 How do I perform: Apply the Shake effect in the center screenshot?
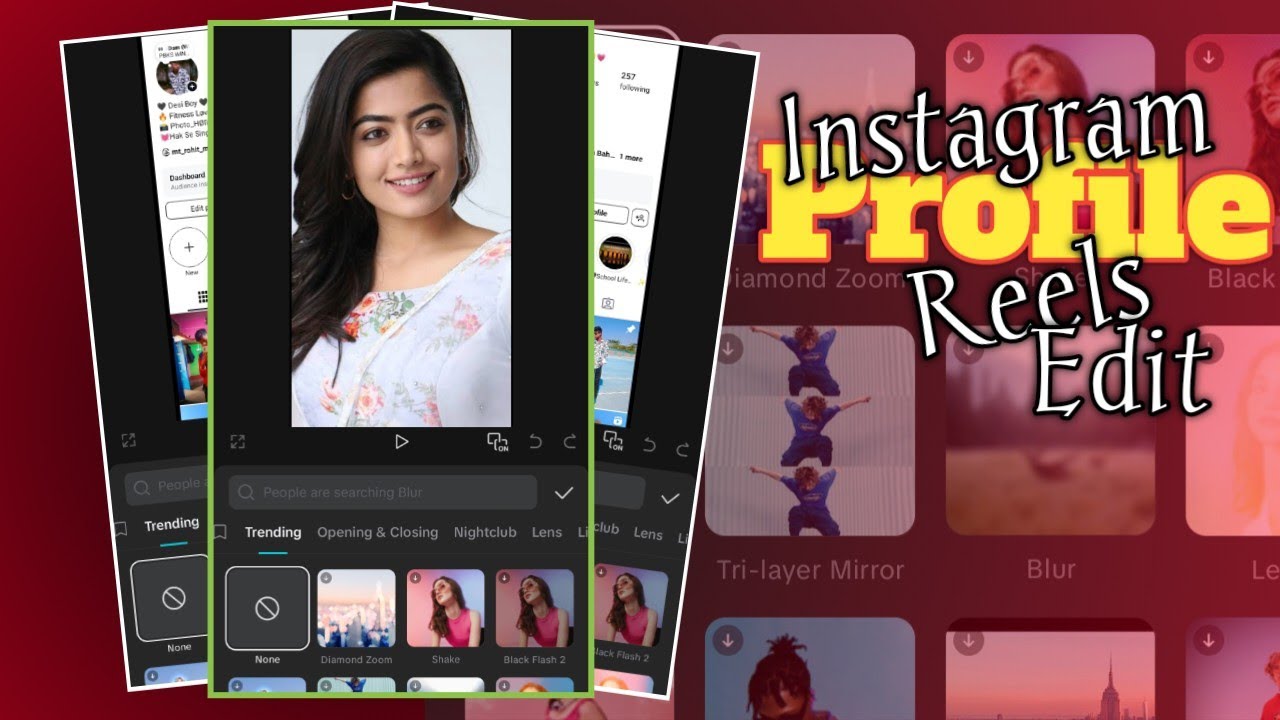[446, 608]
